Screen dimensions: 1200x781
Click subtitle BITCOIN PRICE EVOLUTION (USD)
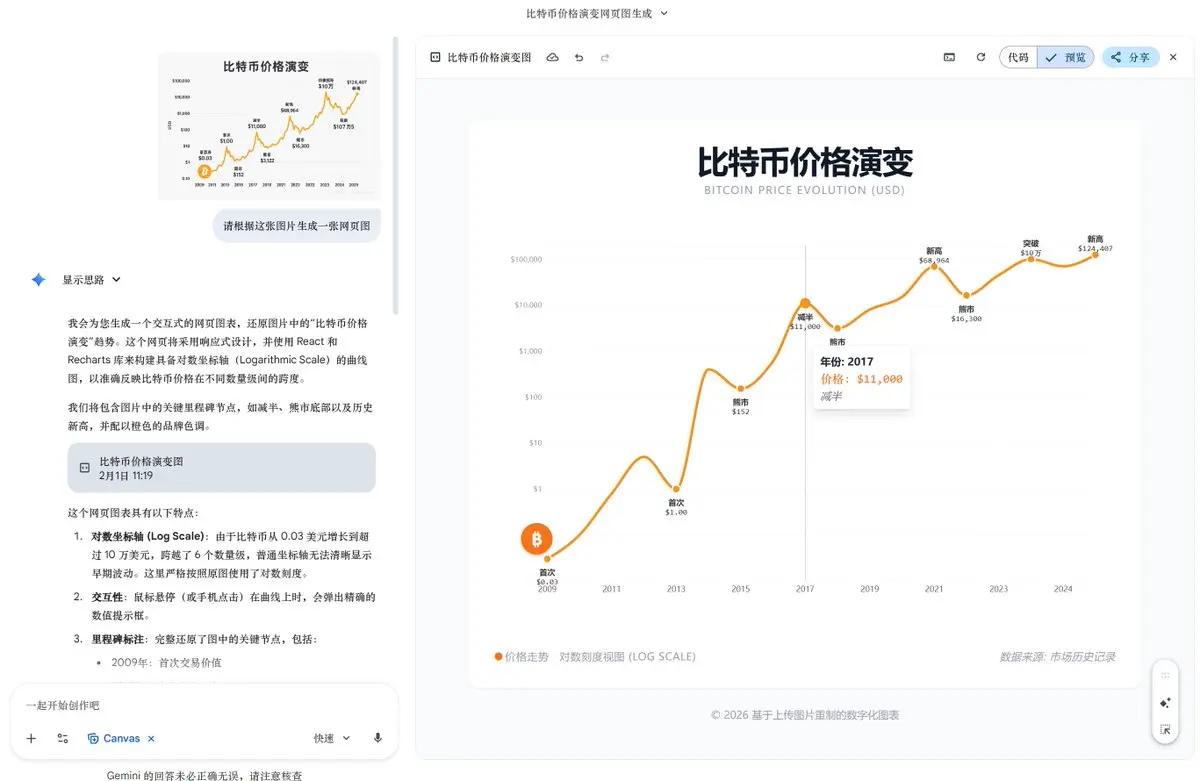[x=805, y=190]
